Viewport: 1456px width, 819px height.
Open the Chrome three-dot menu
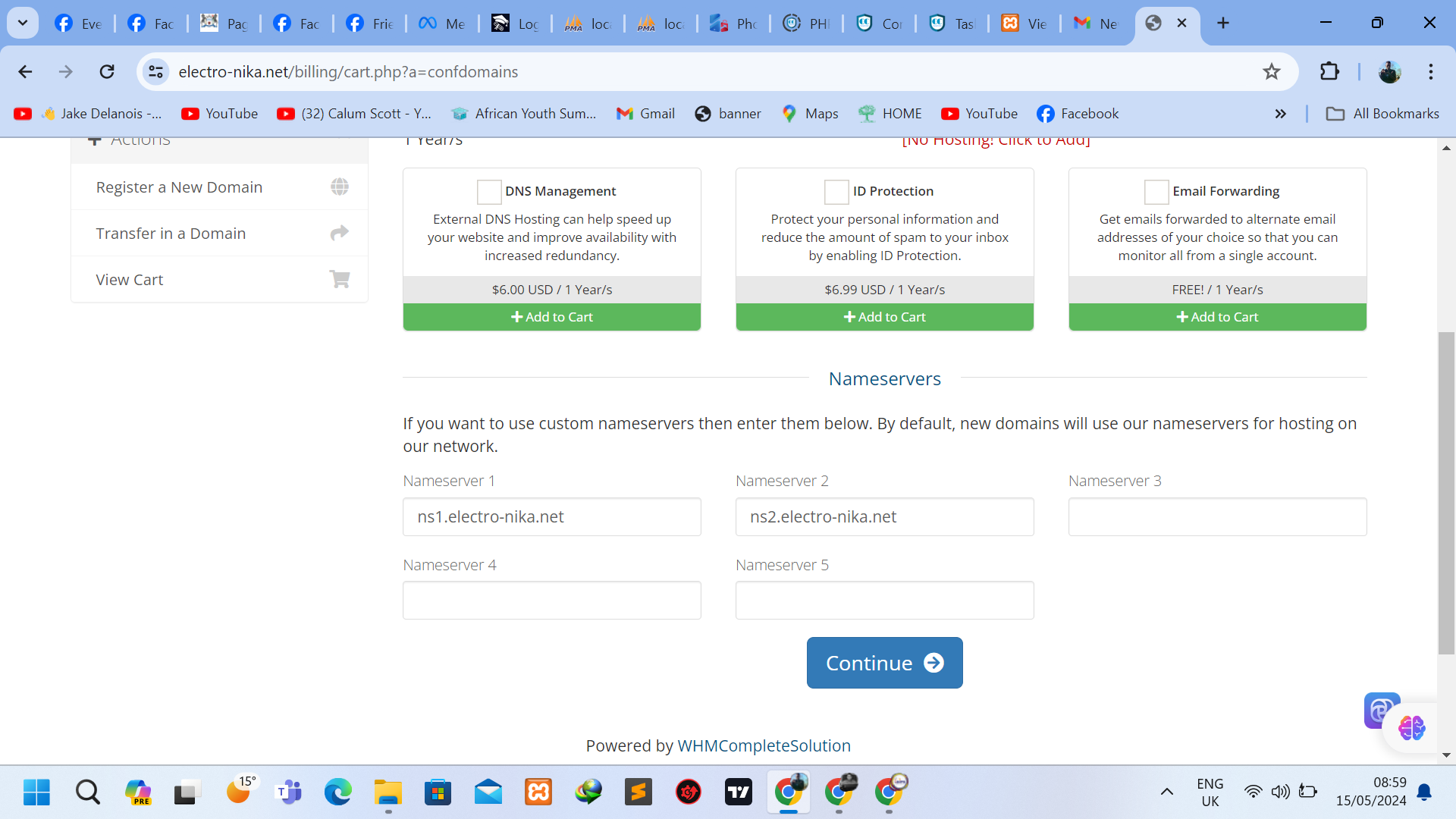click(1431, 72)
